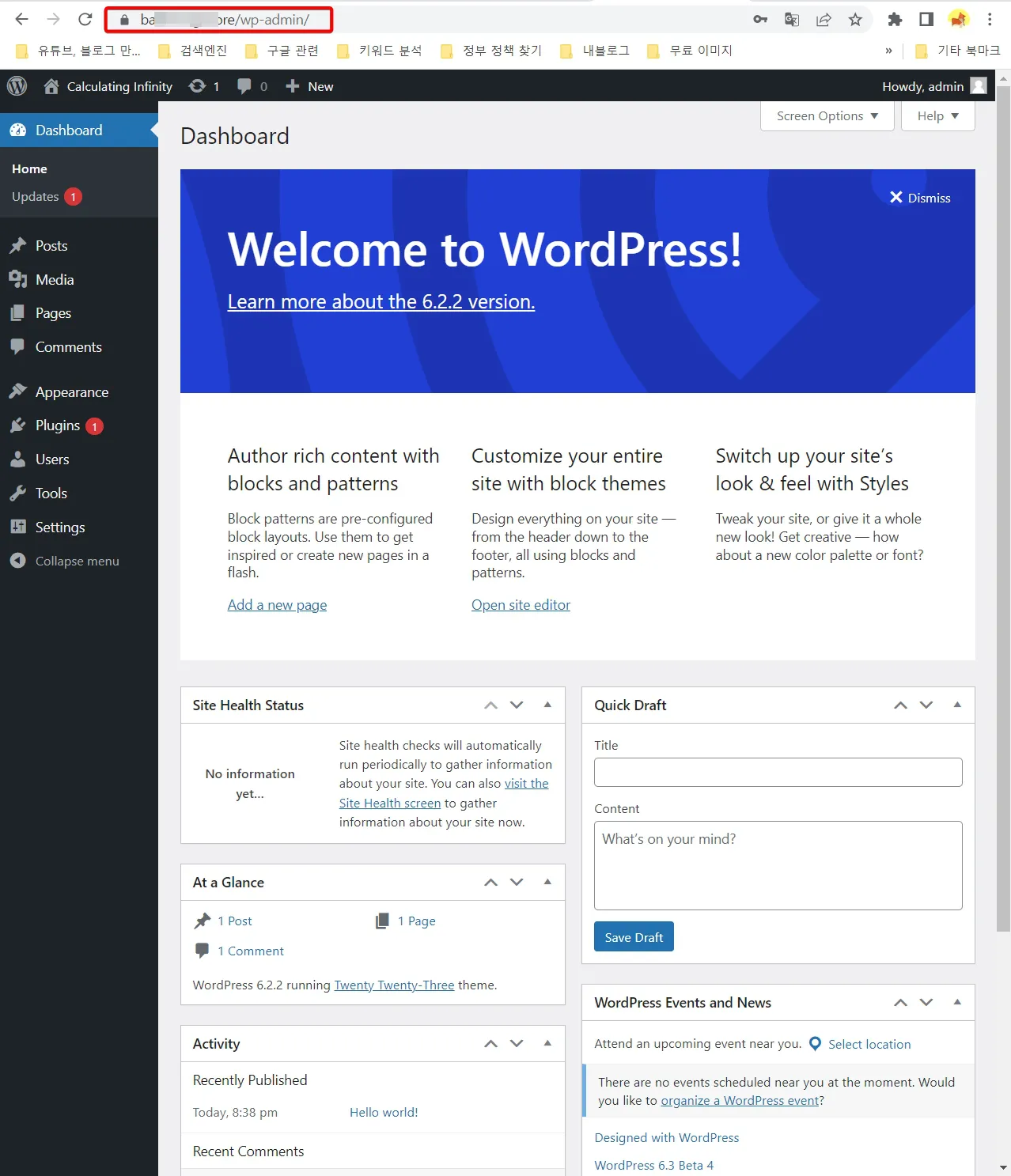Move Quick Draft panel down
This screenshot has width=1011, height=1176.
tap(926, 705)
